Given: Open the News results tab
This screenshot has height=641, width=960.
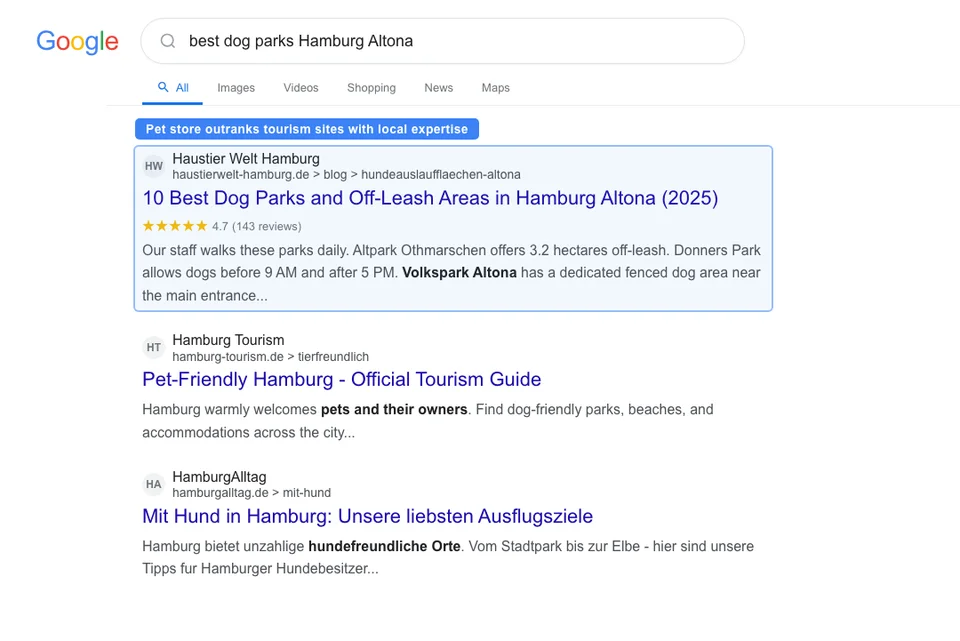Looking at the screenshot, I should (x=438, y=88).
